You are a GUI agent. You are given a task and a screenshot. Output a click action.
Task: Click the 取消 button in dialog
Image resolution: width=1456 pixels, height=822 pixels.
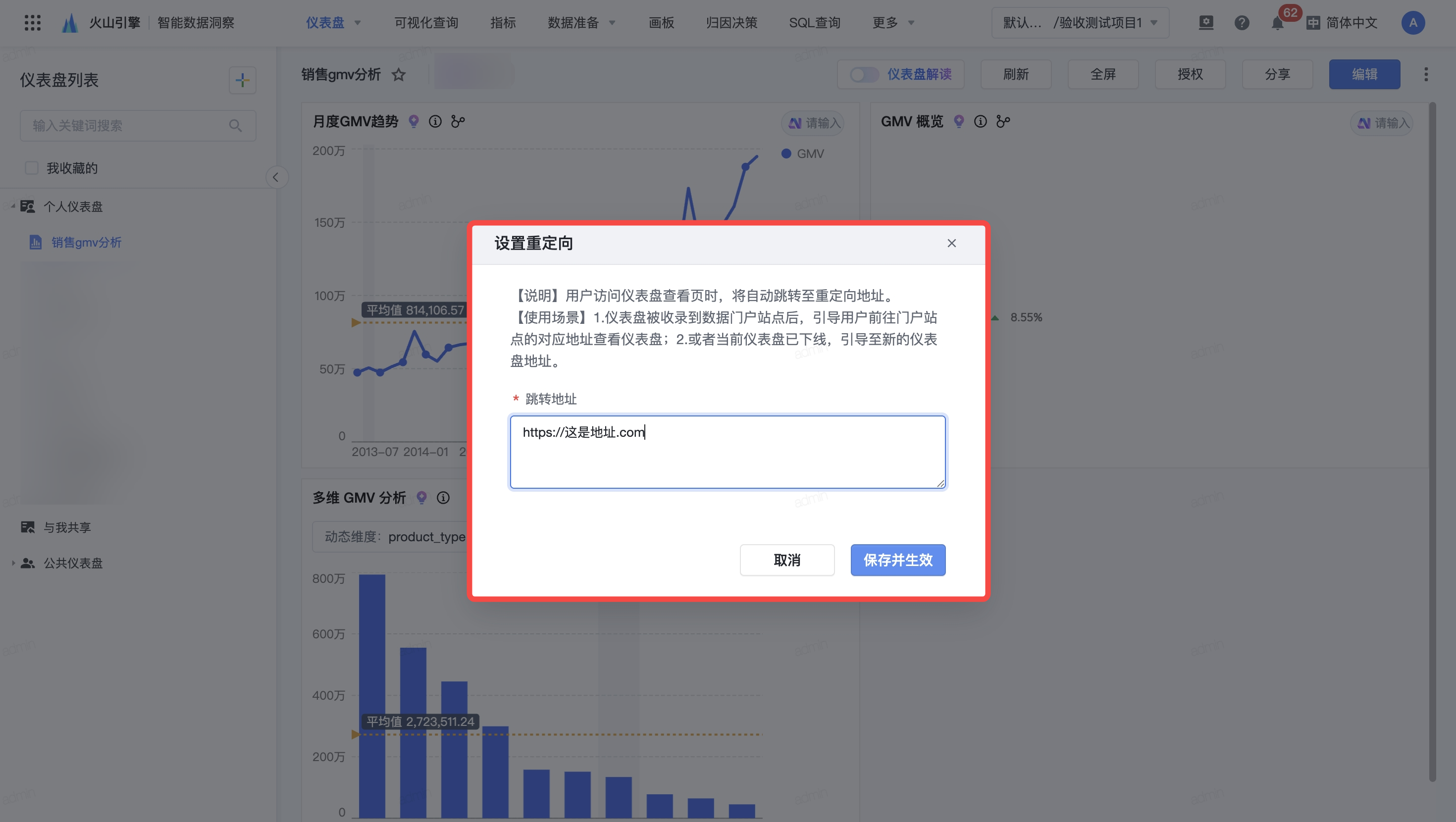pyautogui.click(x=786, y=560)
